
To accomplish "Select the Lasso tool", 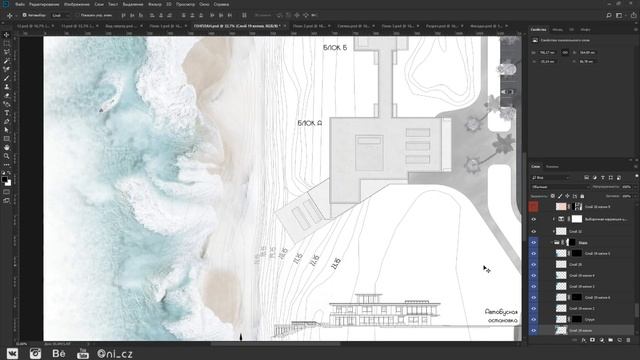I will (x=7, y=52).
